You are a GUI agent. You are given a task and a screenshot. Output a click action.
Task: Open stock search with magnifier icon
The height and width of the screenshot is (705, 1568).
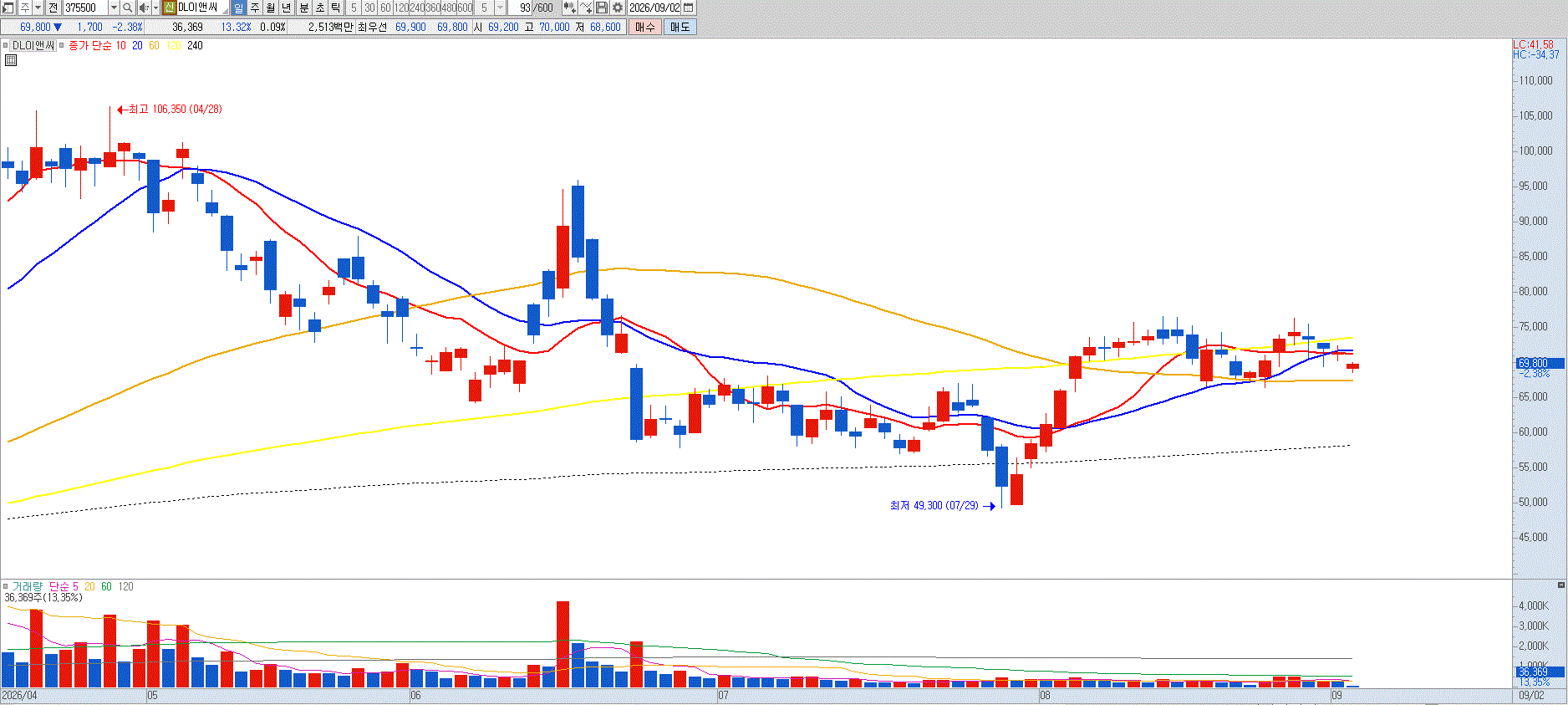click(127, 8)
